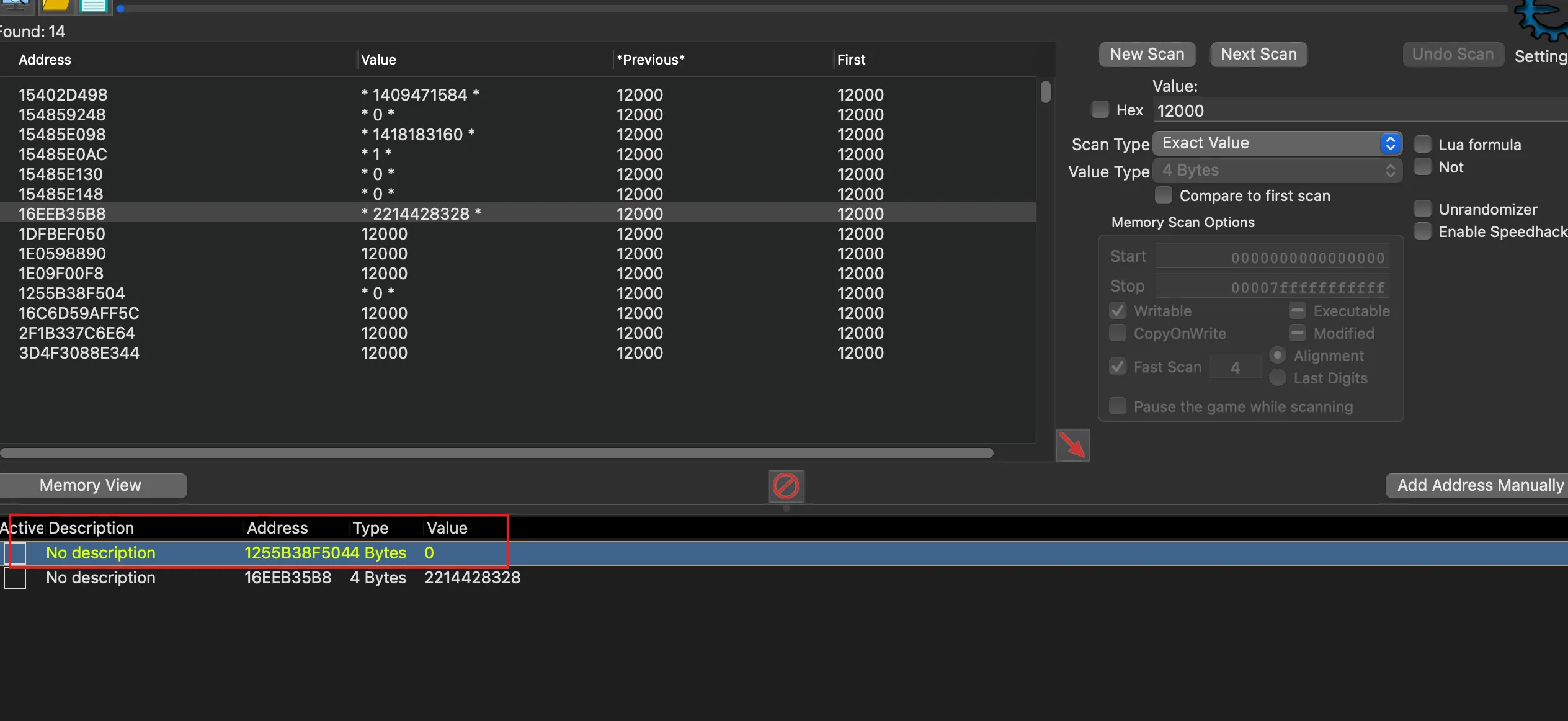Click the First column header

point(851,60)
